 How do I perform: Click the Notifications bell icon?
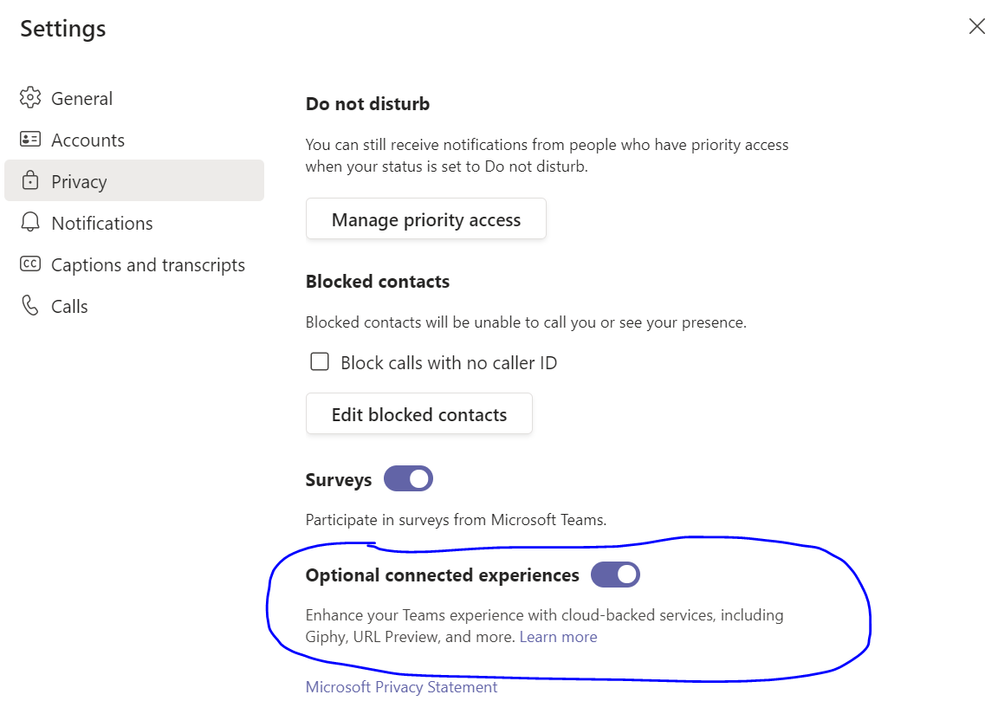(31, 223)
